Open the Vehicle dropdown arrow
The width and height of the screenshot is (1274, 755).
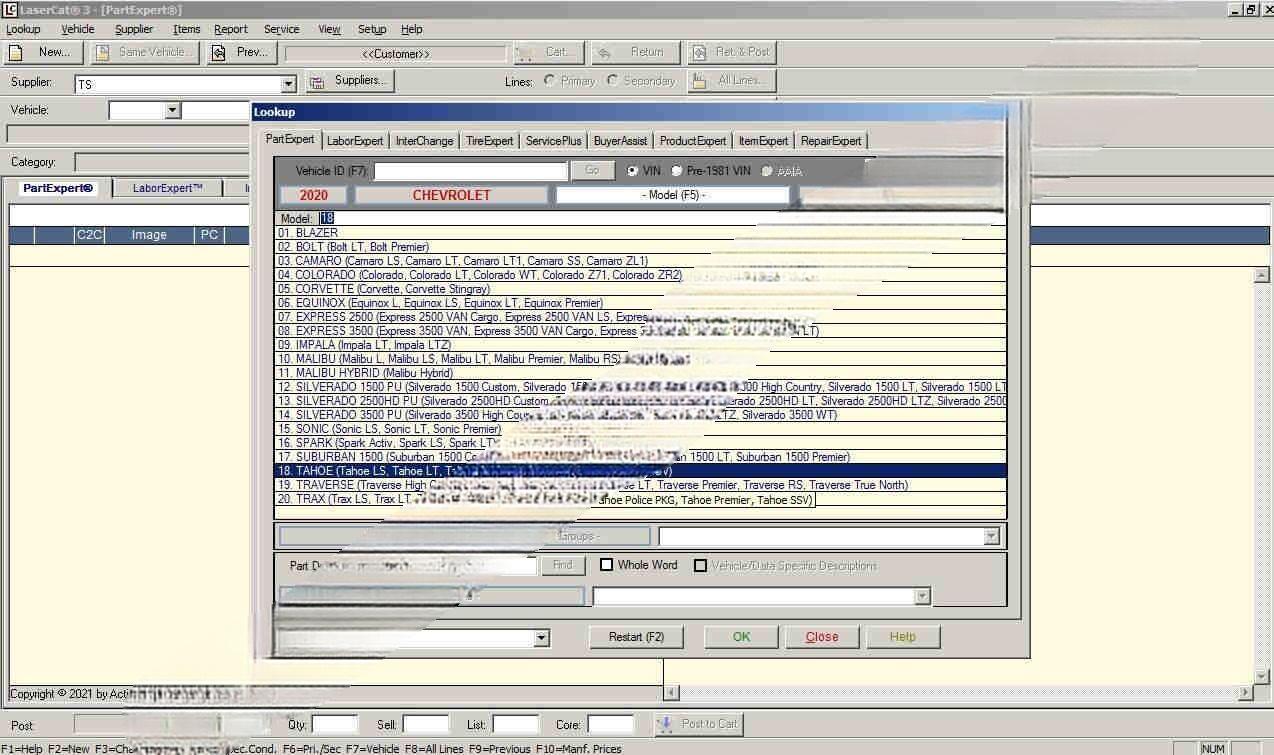click(172, 111)
